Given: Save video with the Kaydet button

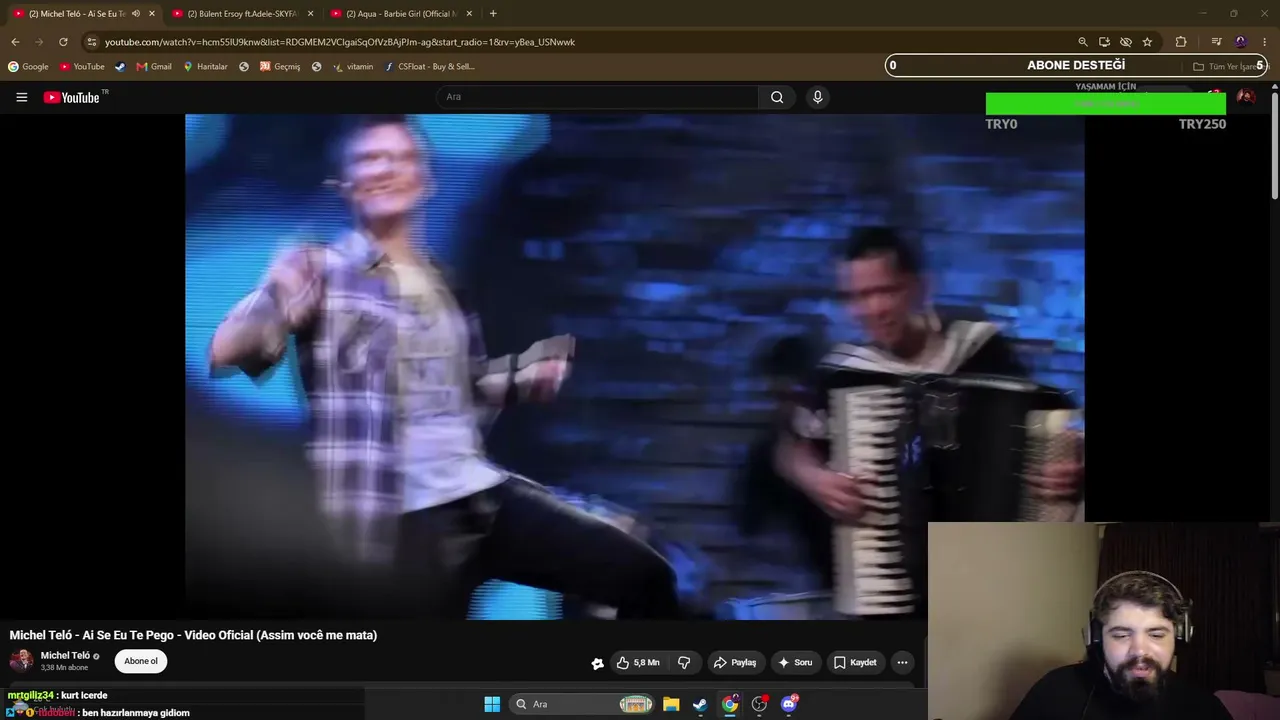Looking at the screenshot, I should 855,662.
